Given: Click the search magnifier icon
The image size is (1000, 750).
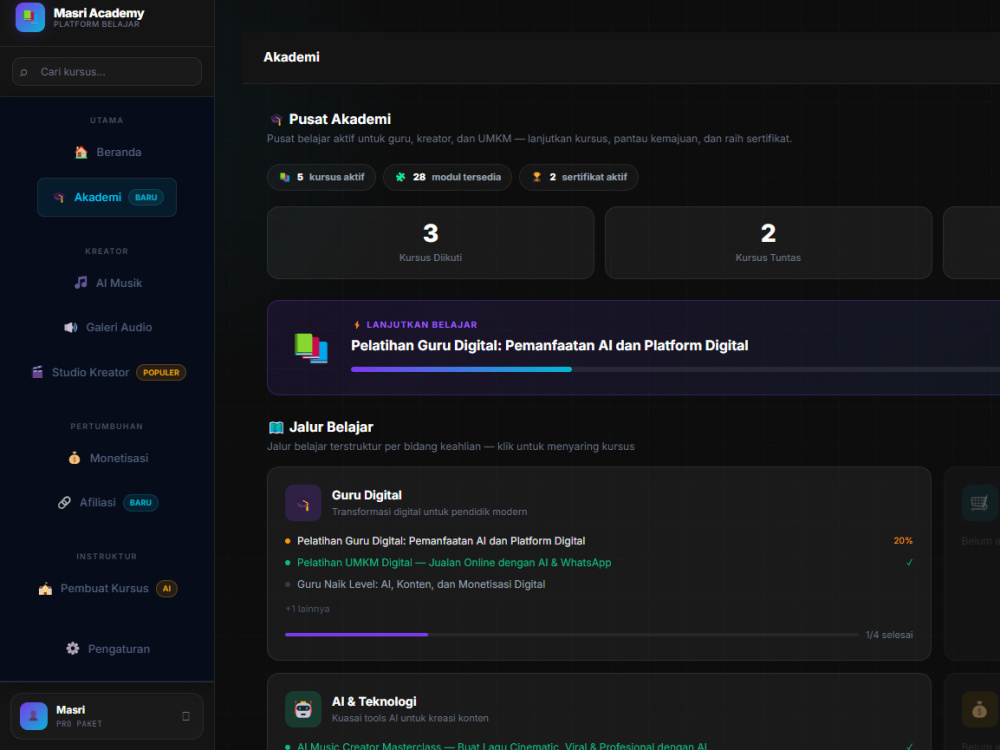Looking at the screenshot, I should (x=24, y=72).
